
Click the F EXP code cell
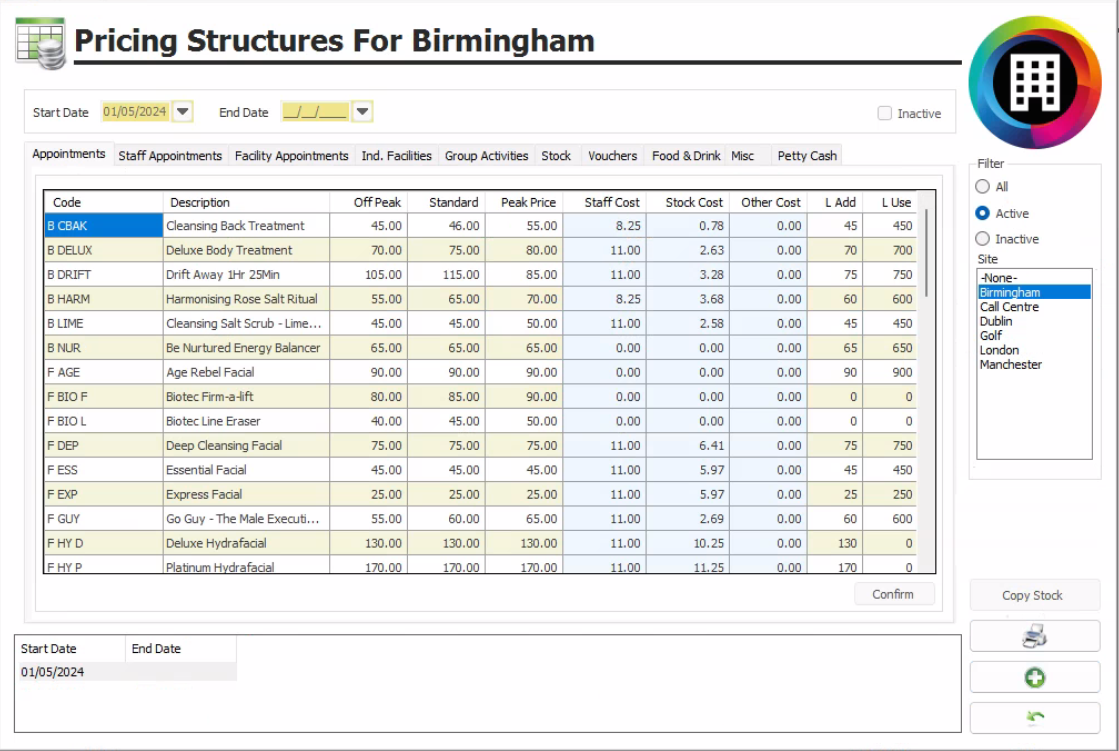[x=103, y=494]
